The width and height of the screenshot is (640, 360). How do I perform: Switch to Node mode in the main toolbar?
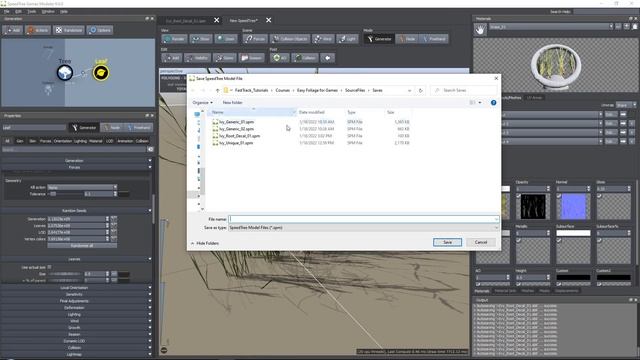(x=407, y=39)
